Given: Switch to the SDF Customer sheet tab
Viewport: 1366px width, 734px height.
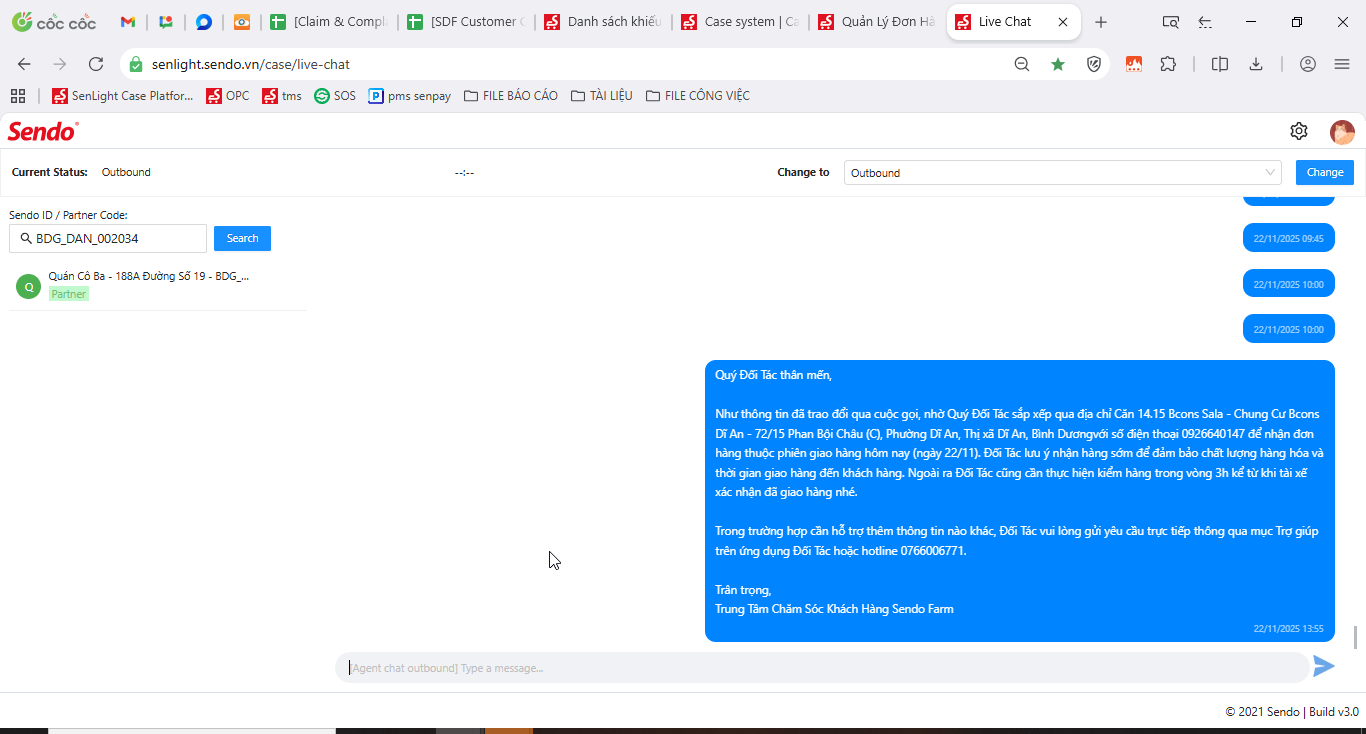Looking at the screenshot, I should pyautogui.click(x=466, y=22).
